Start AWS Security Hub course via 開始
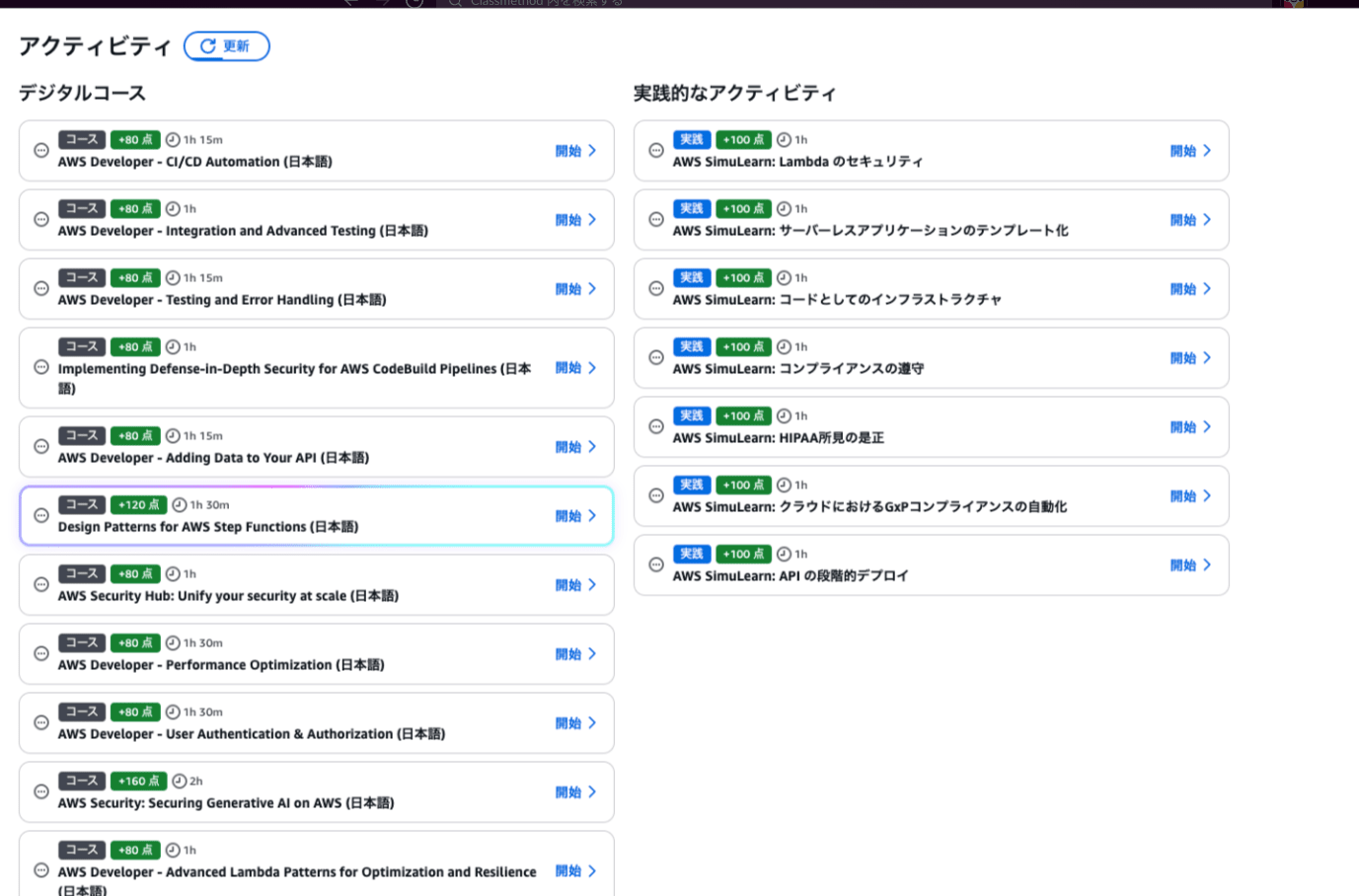Image resolution: width=1359 pixels, height=896 pixels. point(576,585)
